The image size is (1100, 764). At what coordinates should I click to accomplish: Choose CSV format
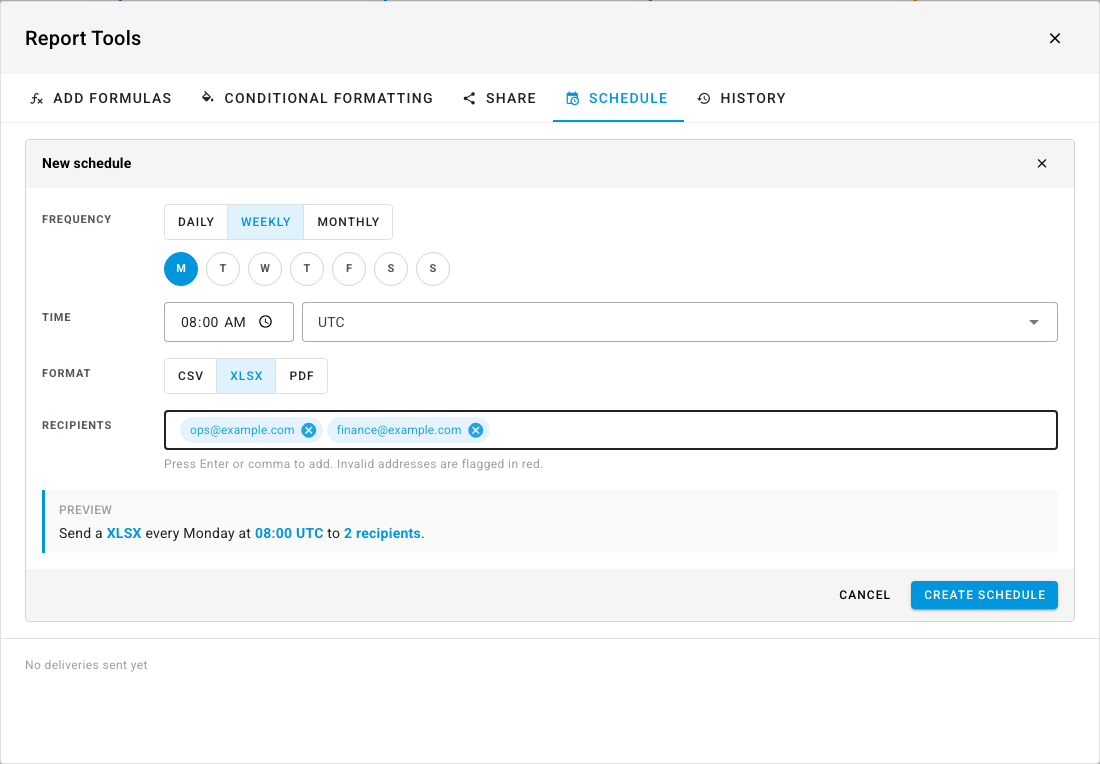(190, 376)
